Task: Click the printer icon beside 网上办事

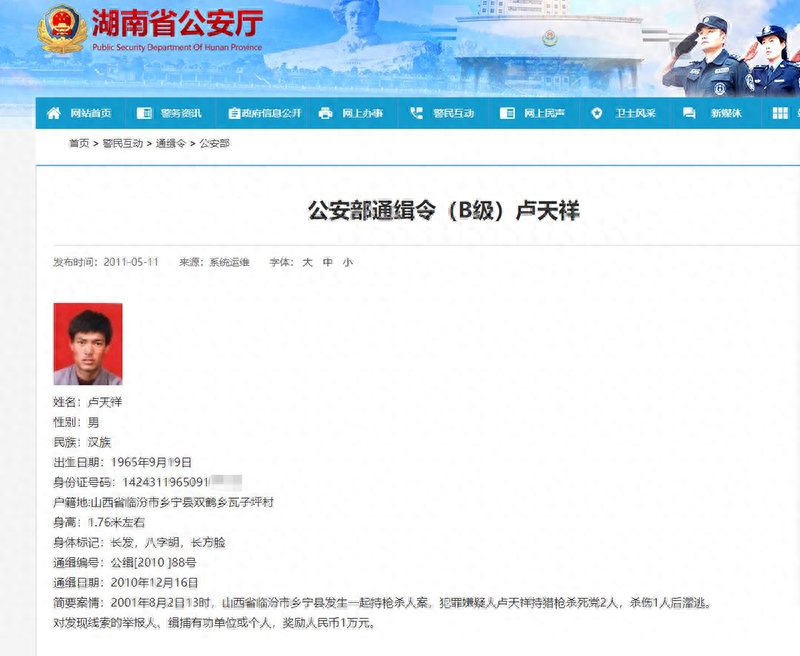Action: pos(325,113)
